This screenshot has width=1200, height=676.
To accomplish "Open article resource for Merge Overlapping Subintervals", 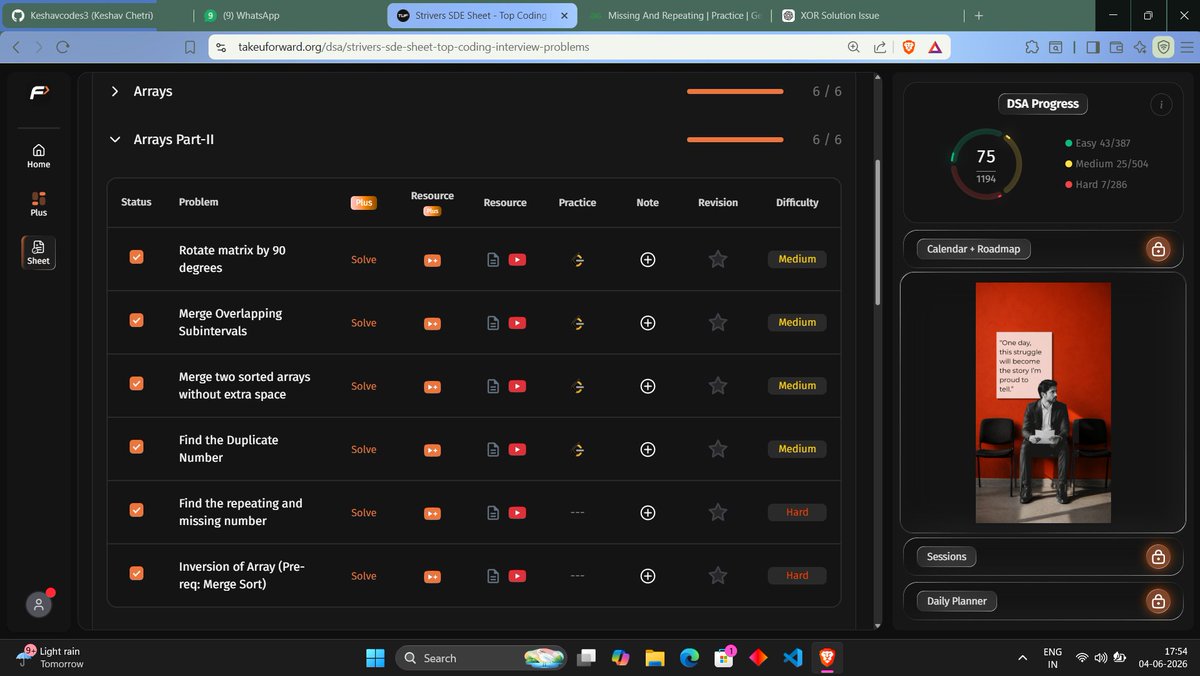I will pos(492,323).
